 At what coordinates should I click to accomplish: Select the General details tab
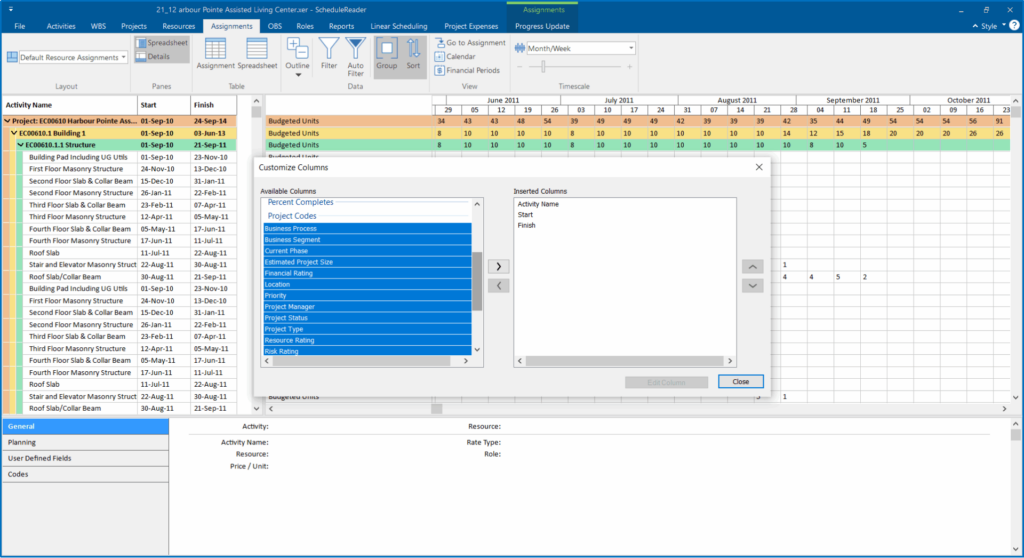[85, 426]
